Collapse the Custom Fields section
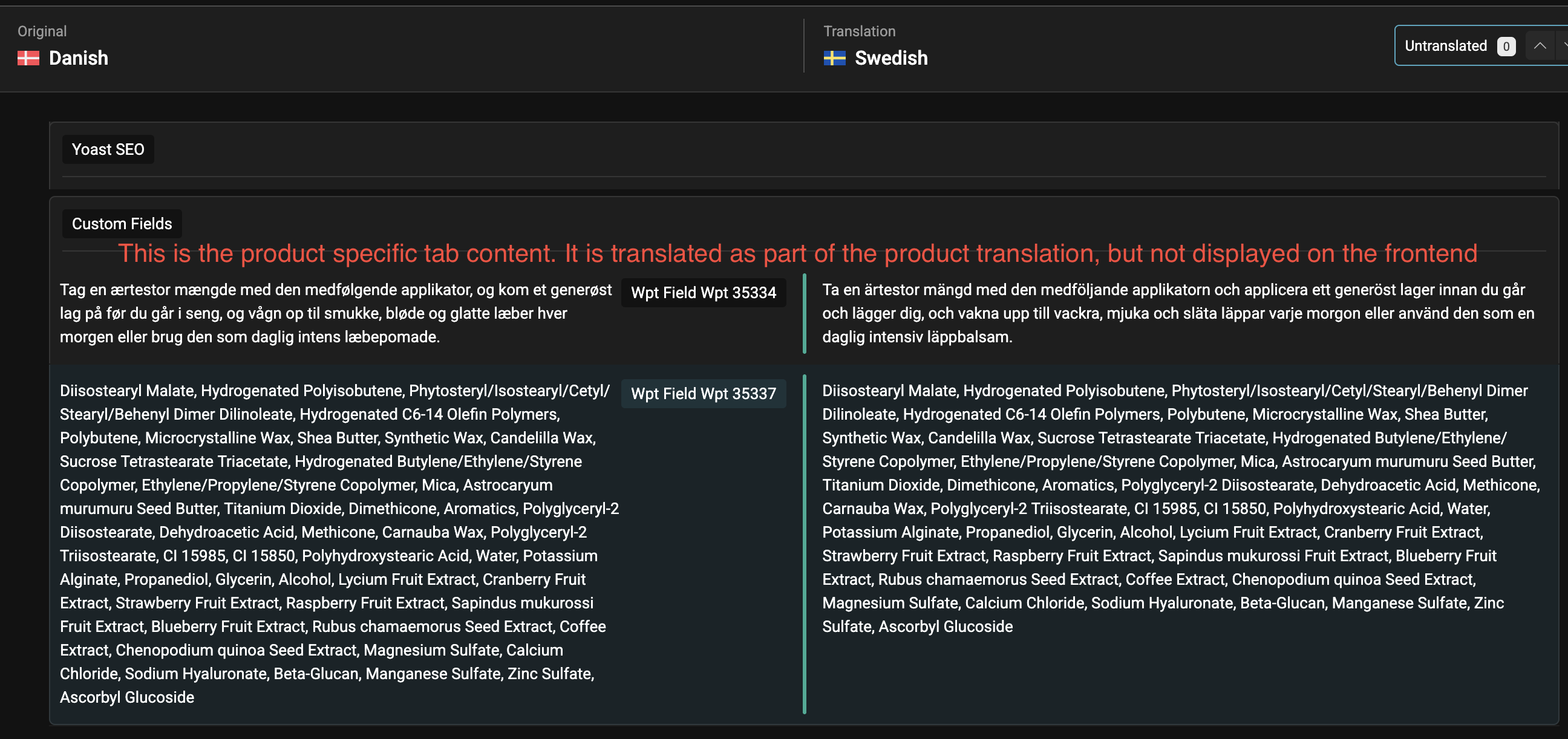The height and width of the screenshot is (739, 1568). [122, 223]
